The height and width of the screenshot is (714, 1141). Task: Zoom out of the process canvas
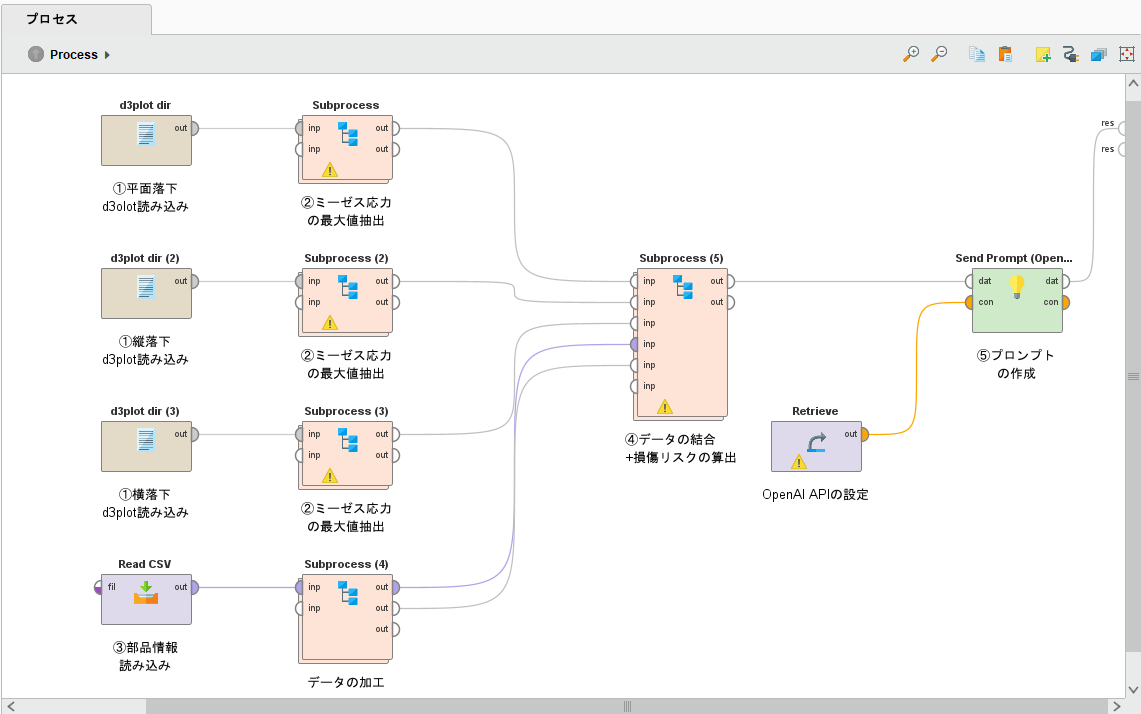point(939,54)
